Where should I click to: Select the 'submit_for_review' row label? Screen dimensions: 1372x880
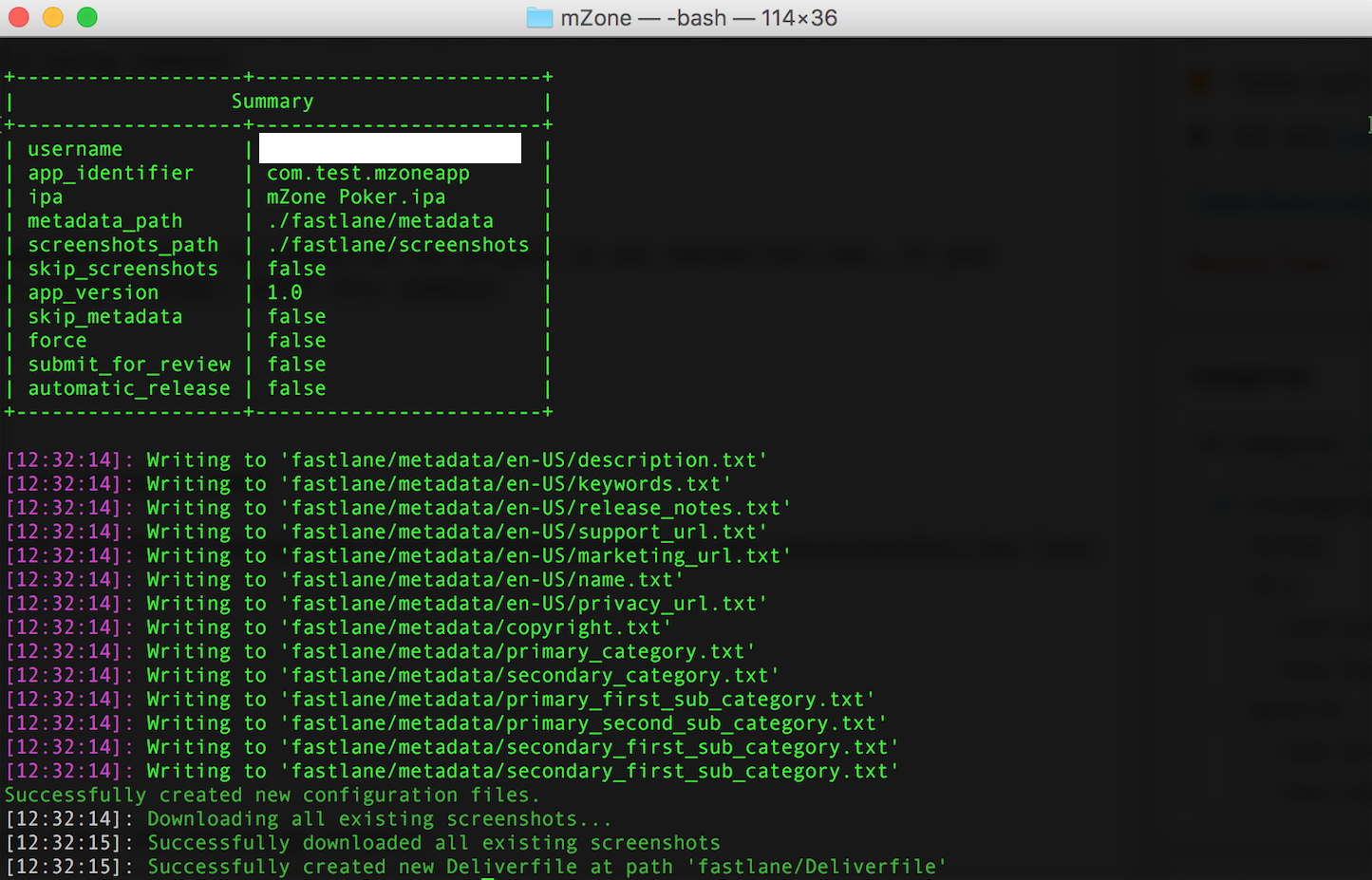pyautogui.click(x=129, y=365)
